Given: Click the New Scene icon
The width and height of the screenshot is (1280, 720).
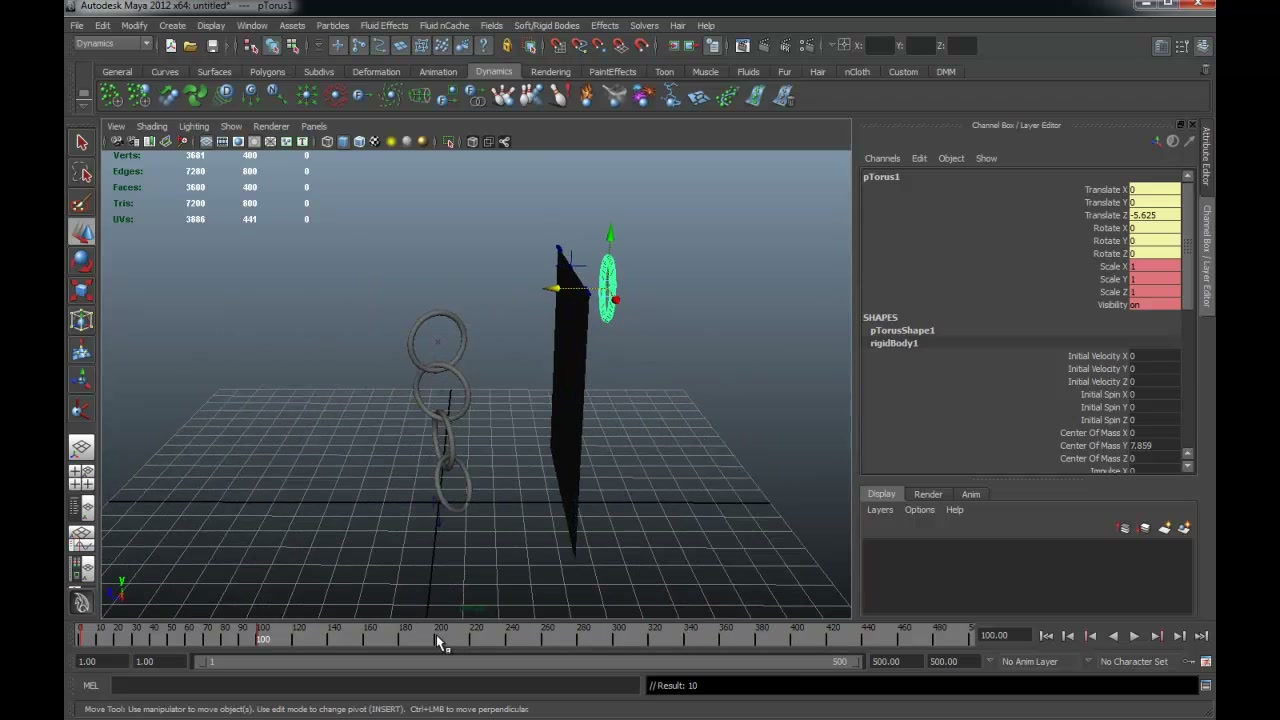Looking at the screenshot, I should pos(171,45).
